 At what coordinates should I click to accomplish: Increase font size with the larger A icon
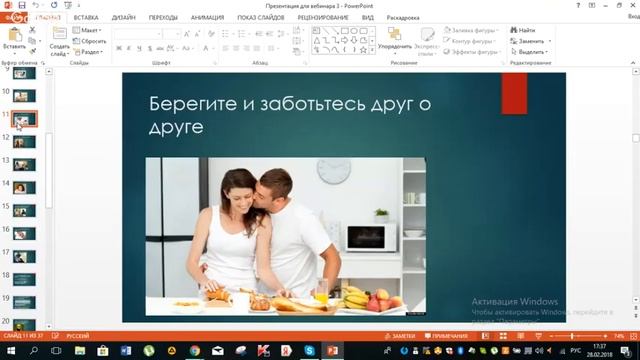coord(187,34)
